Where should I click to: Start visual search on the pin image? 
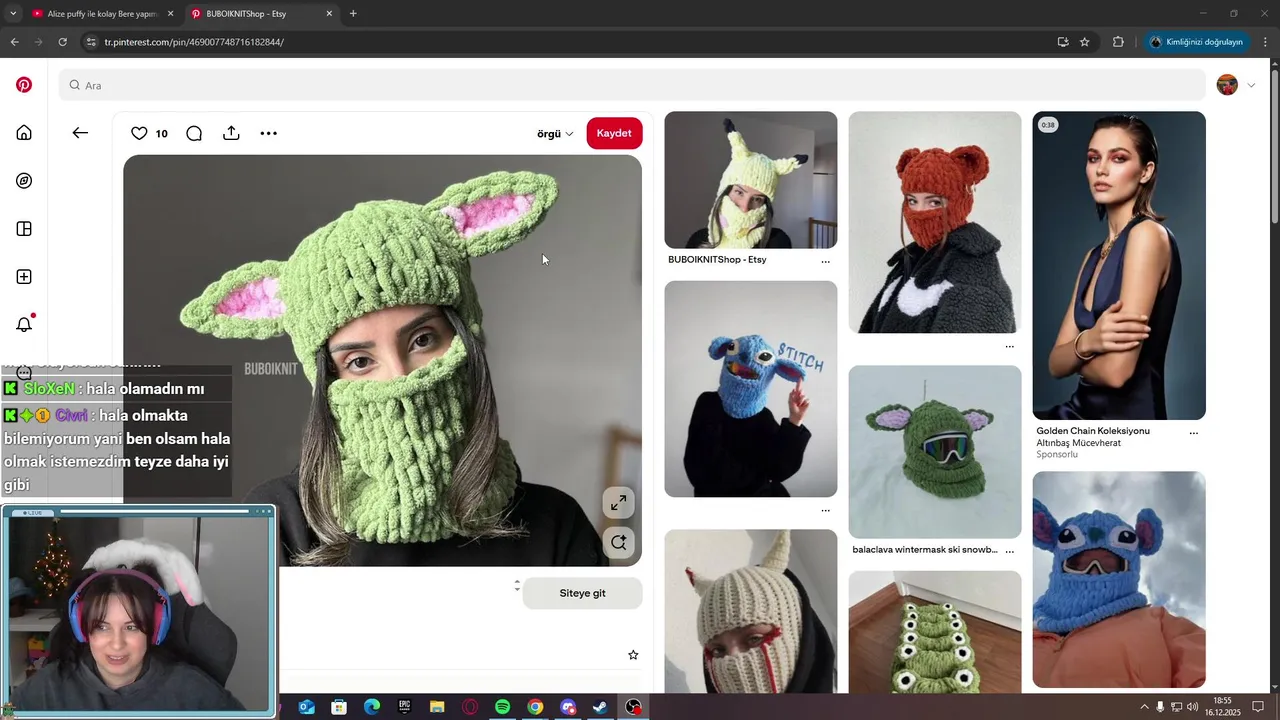(619, 542)
